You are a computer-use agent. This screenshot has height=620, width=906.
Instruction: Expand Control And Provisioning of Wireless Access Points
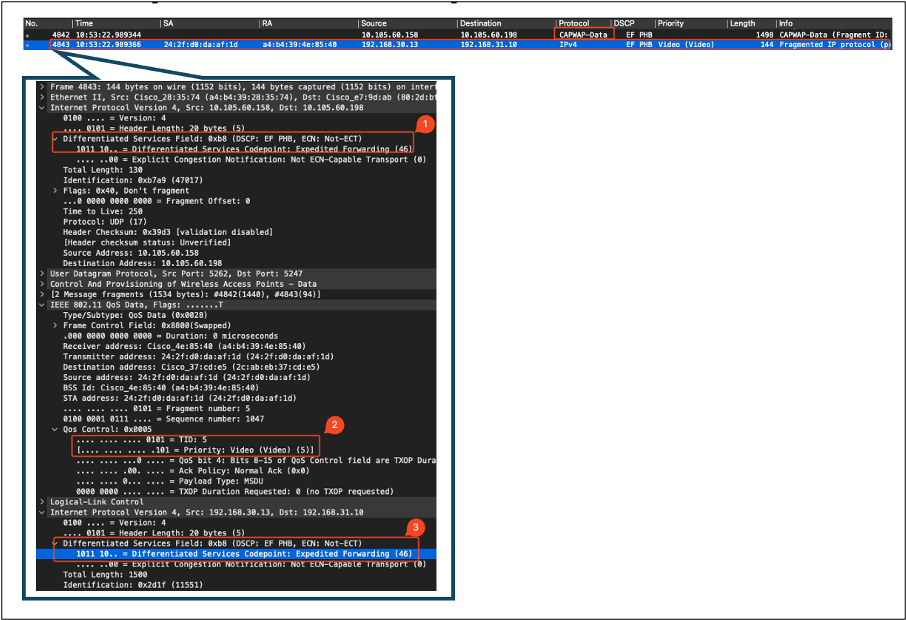tap(42, 284)
